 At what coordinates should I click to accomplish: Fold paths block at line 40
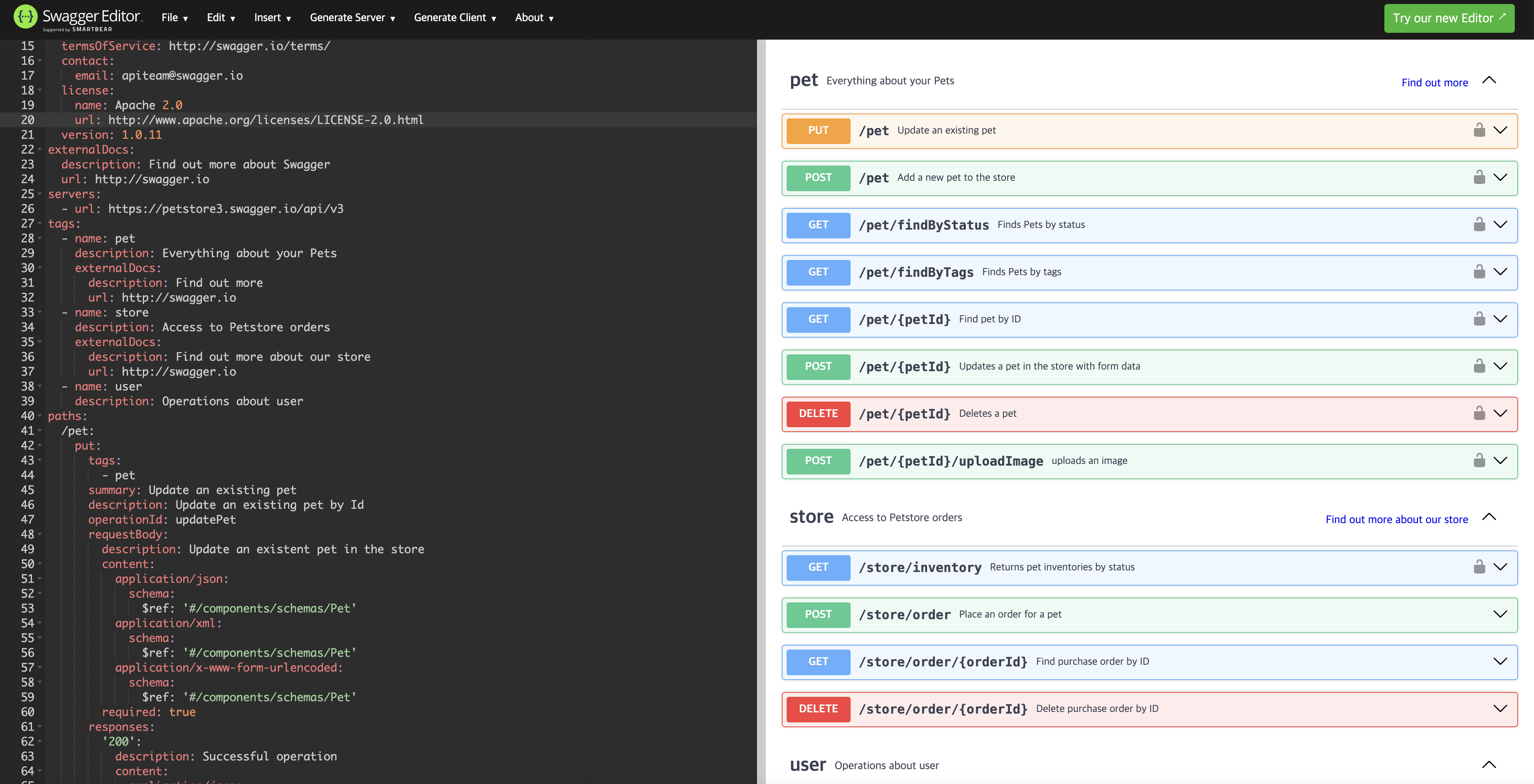(x=40, y=416)
